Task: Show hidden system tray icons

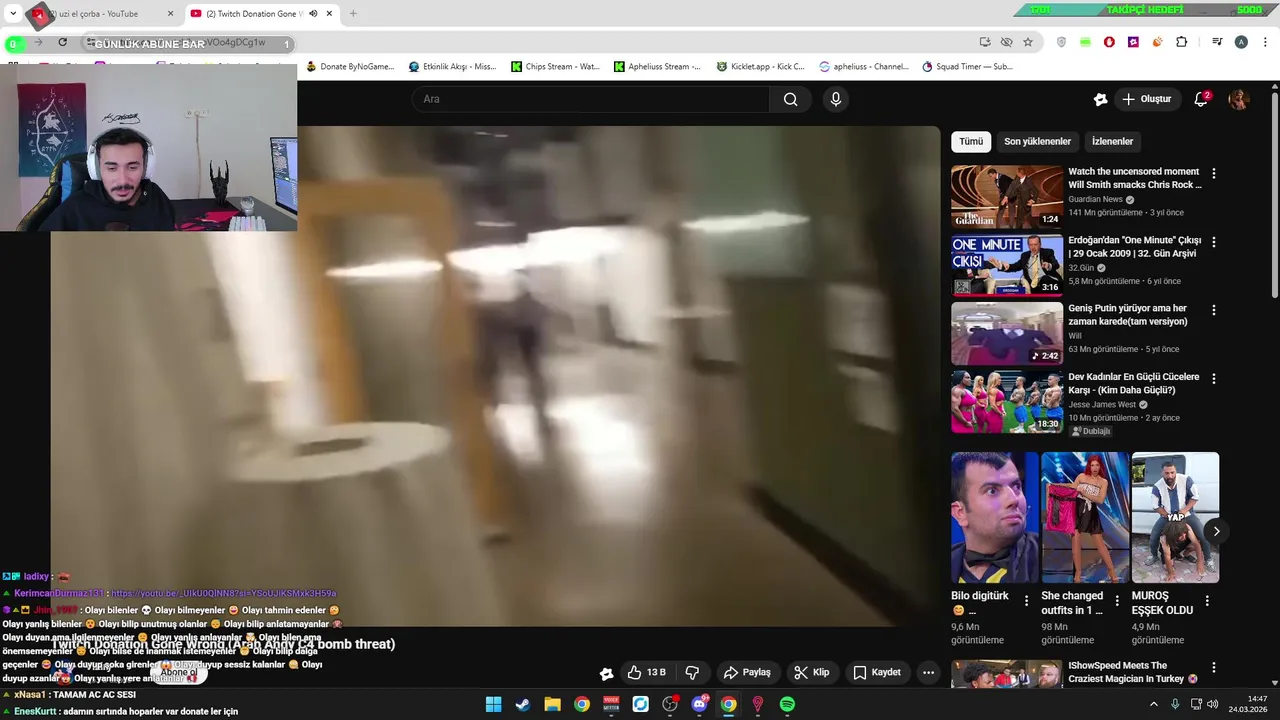Action: (x=1153, y=704)
